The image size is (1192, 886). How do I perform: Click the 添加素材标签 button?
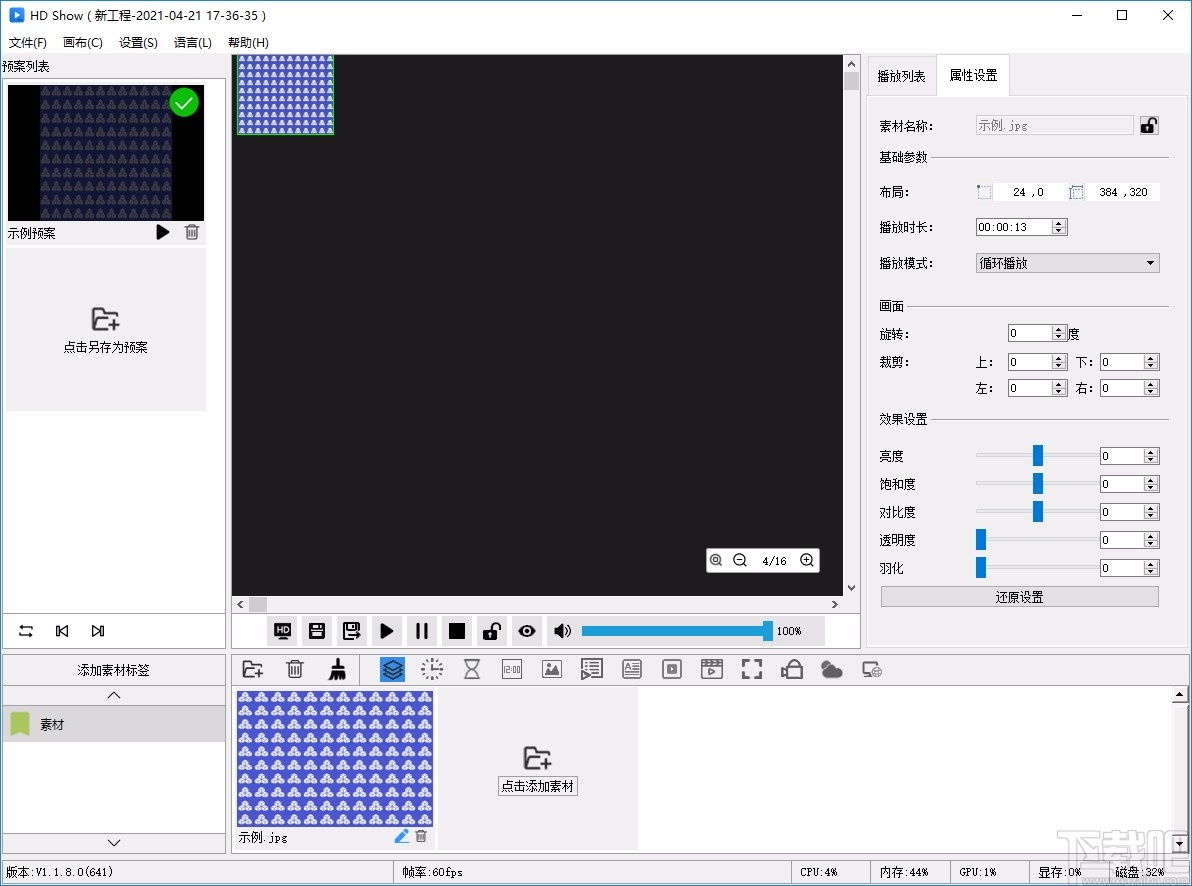tap(114, 670)
